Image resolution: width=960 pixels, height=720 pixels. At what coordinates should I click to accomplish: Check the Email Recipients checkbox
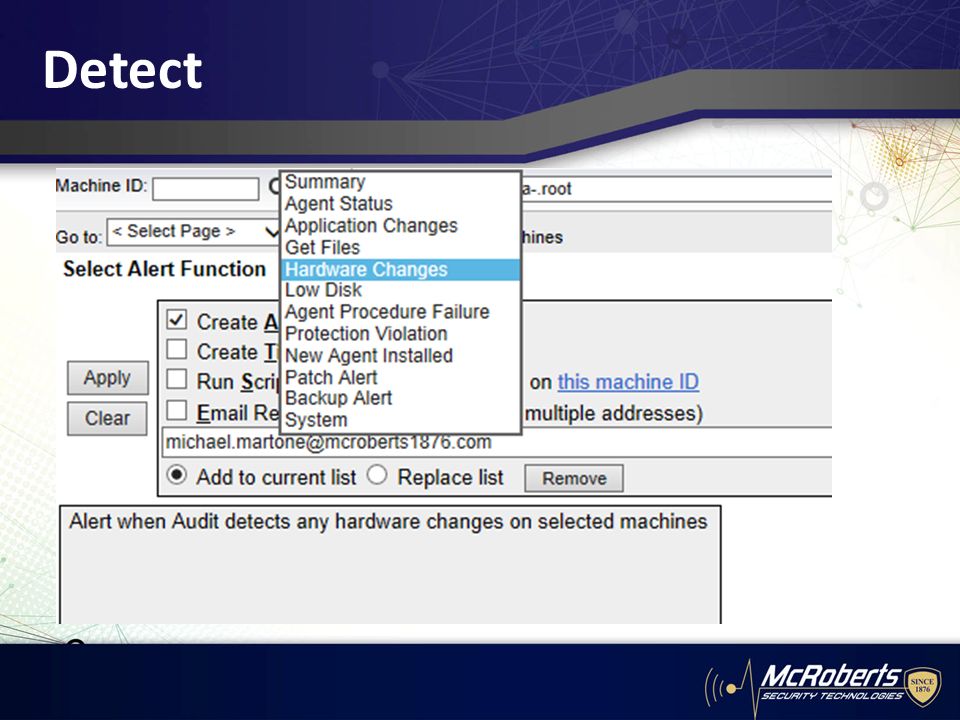[x=177, y=410]
